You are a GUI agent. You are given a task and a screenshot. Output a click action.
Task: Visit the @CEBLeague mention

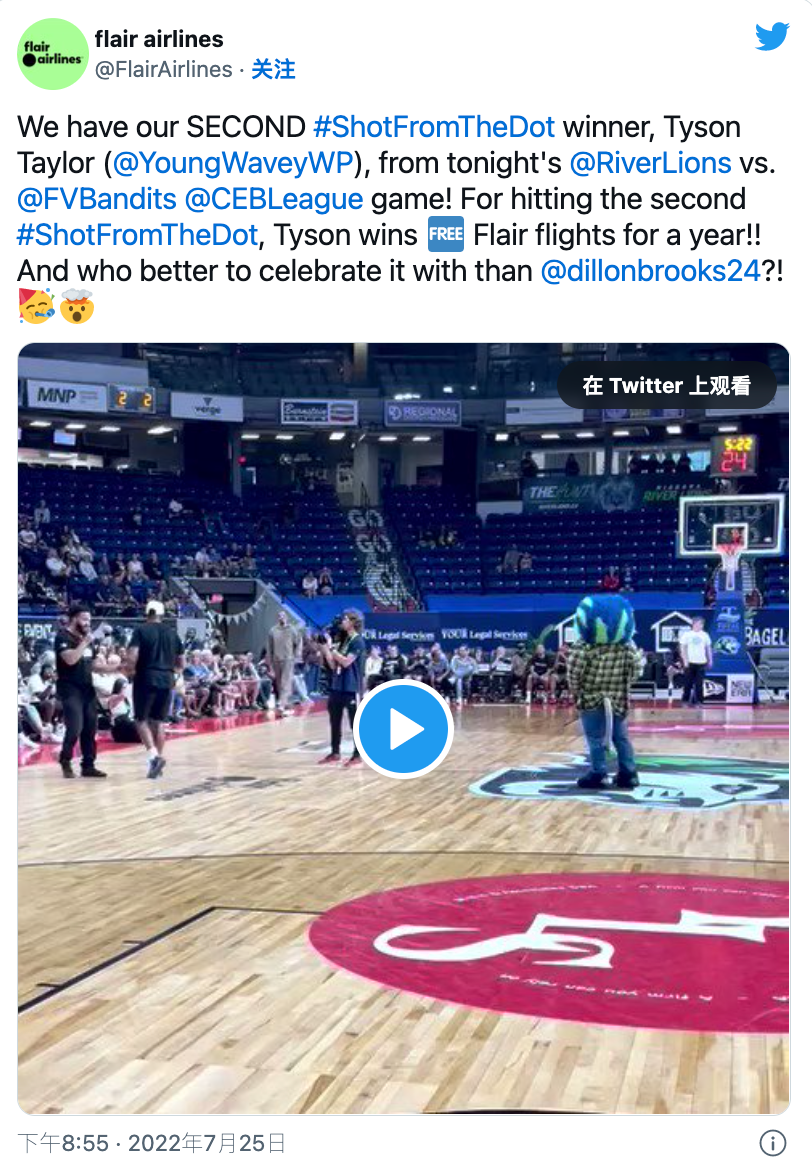pos(273,199)
